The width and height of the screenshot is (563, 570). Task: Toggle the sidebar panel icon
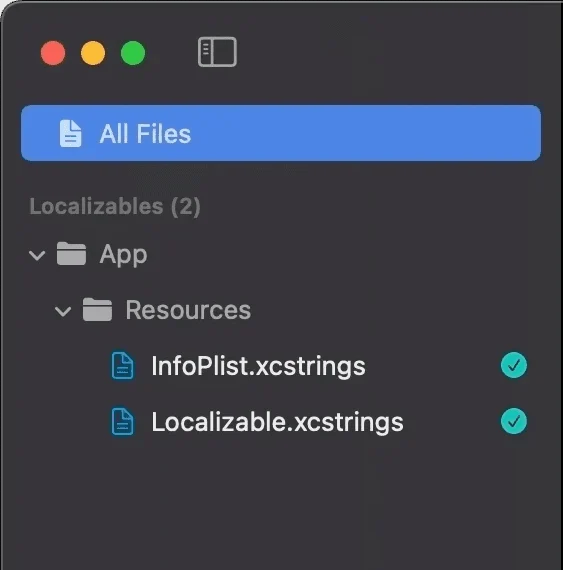[x=217, y=52]
